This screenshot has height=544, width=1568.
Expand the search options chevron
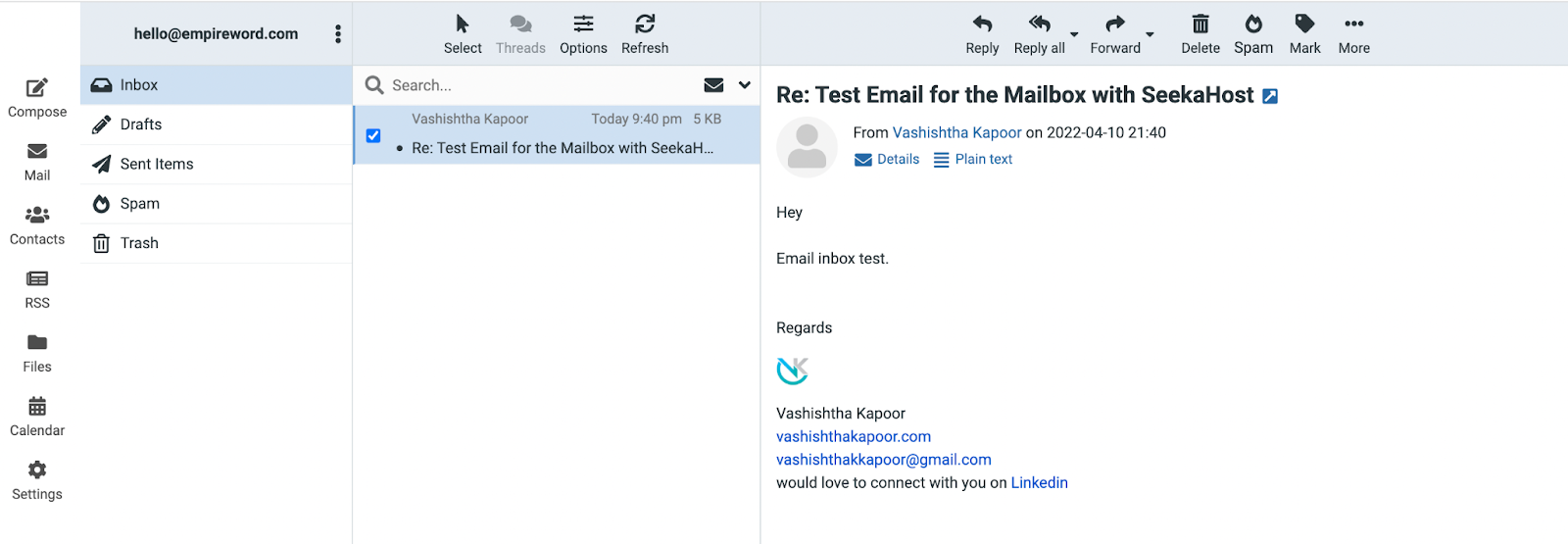point(745,85)
